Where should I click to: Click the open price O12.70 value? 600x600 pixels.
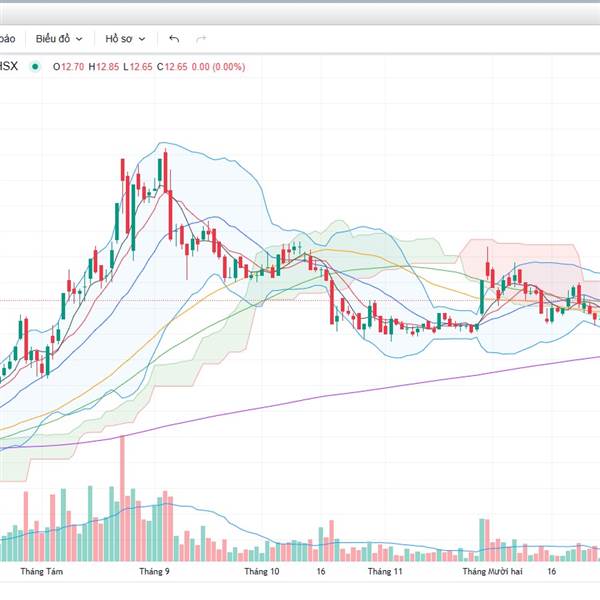coord(68,67)
